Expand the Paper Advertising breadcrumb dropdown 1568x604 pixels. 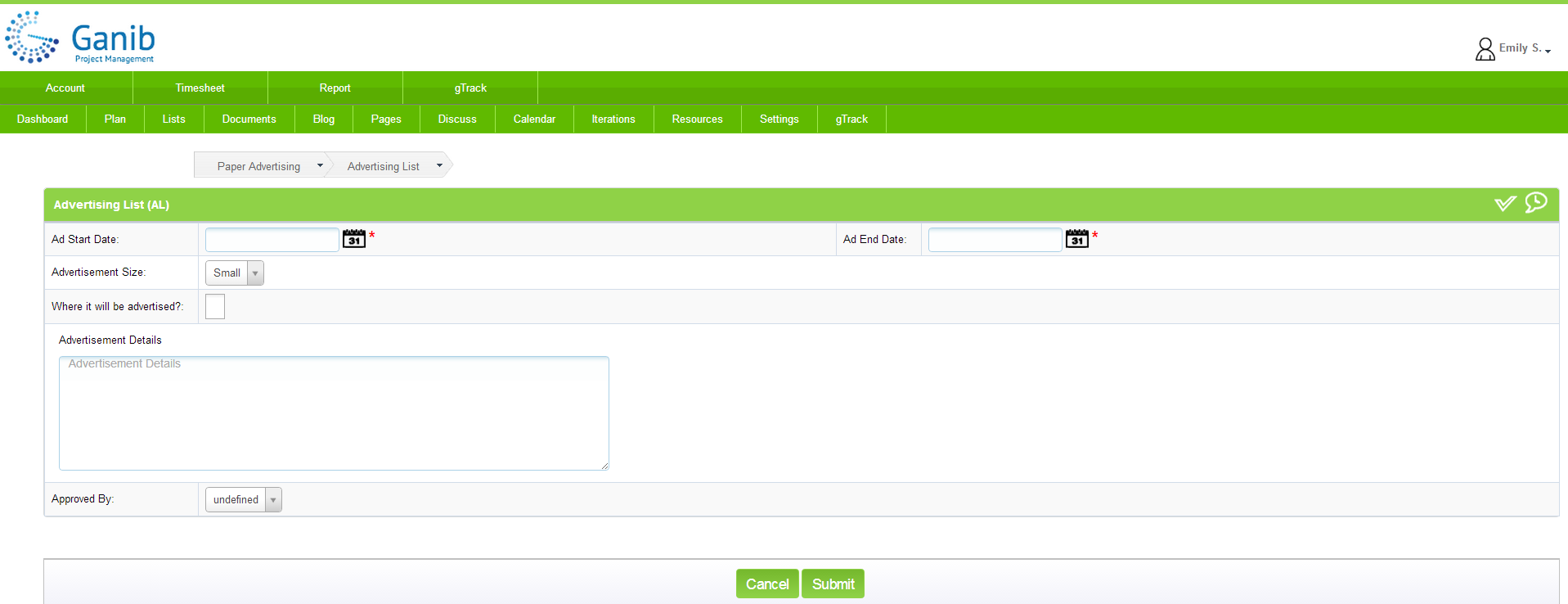coord(320,165)
